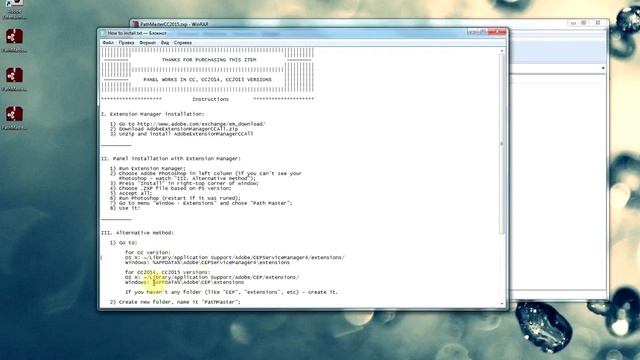The image size is (640, 360).
Task: Open the Вид menu in Notepad
Action: [165, 42]
